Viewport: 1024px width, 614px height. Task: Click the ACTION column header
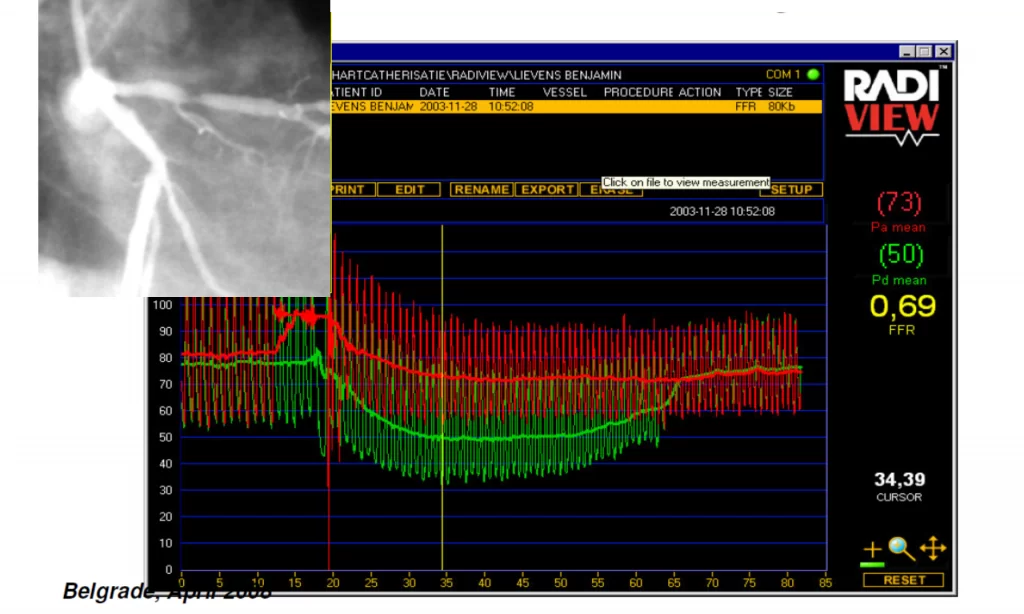click(x=699, y=92)
